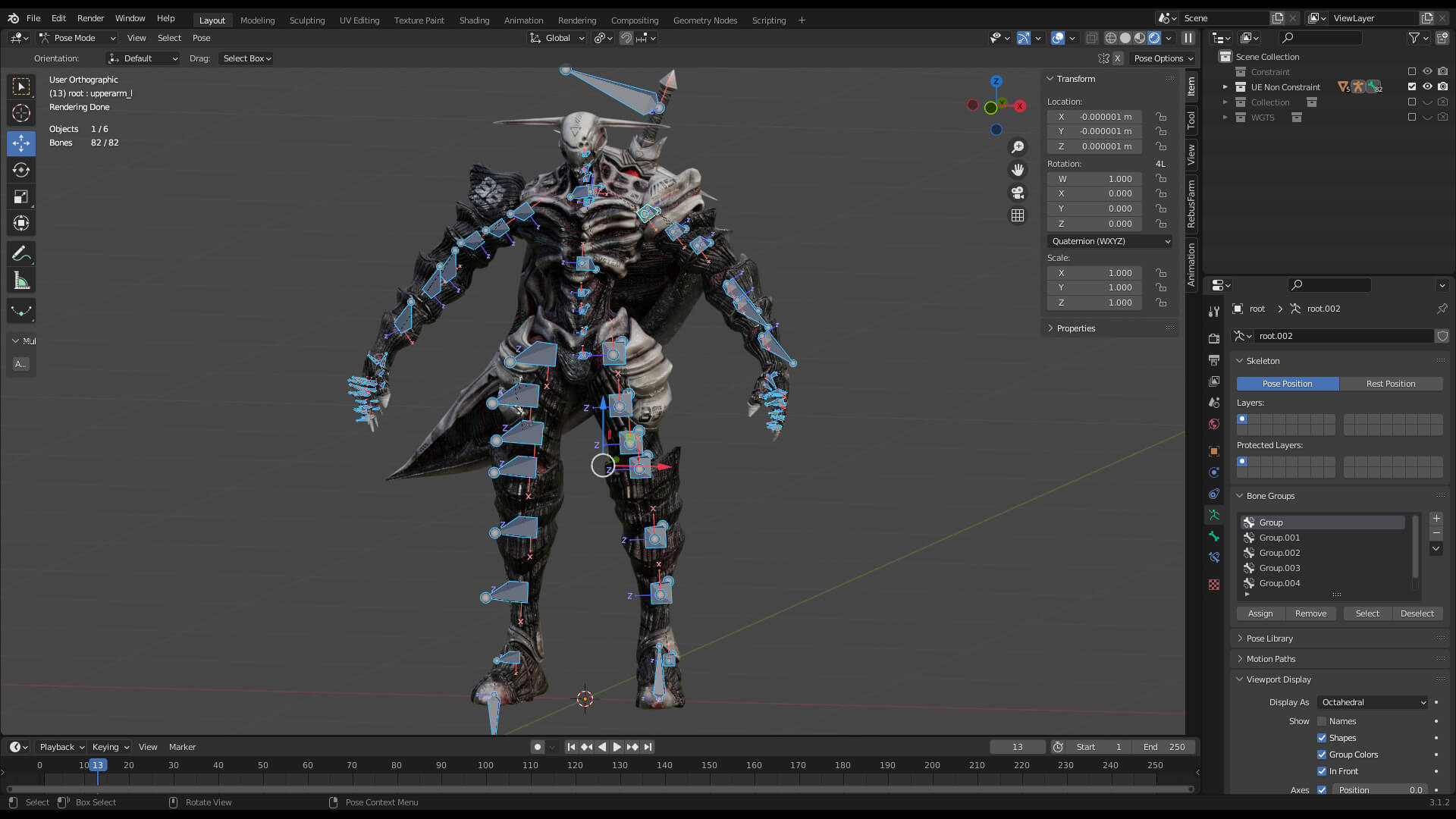Open the Render menu
Screen dimensions: 1456x819
click(x=90, y=18)
